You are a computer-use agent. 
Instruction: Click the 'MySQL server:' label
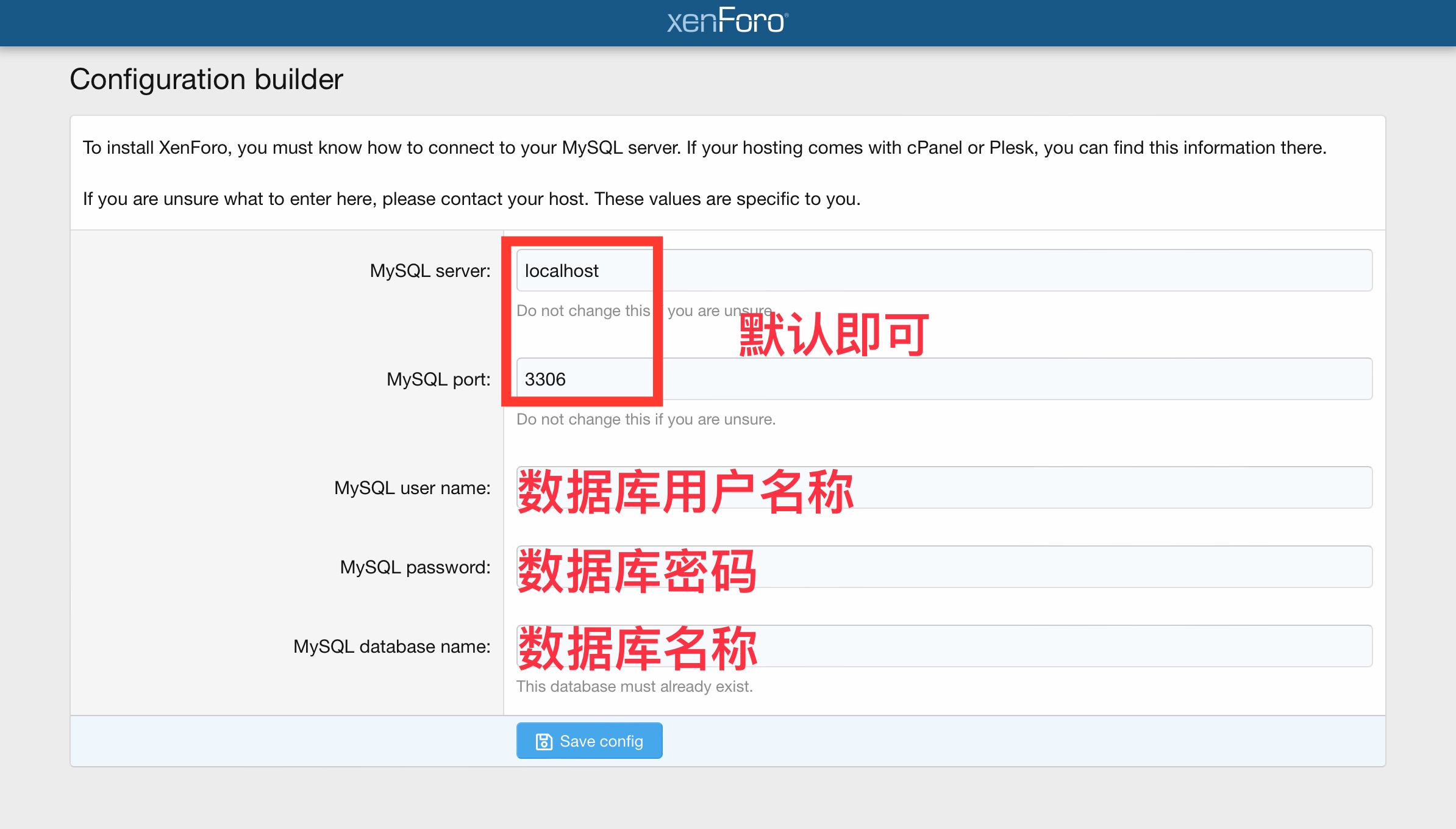coord(430,270)
